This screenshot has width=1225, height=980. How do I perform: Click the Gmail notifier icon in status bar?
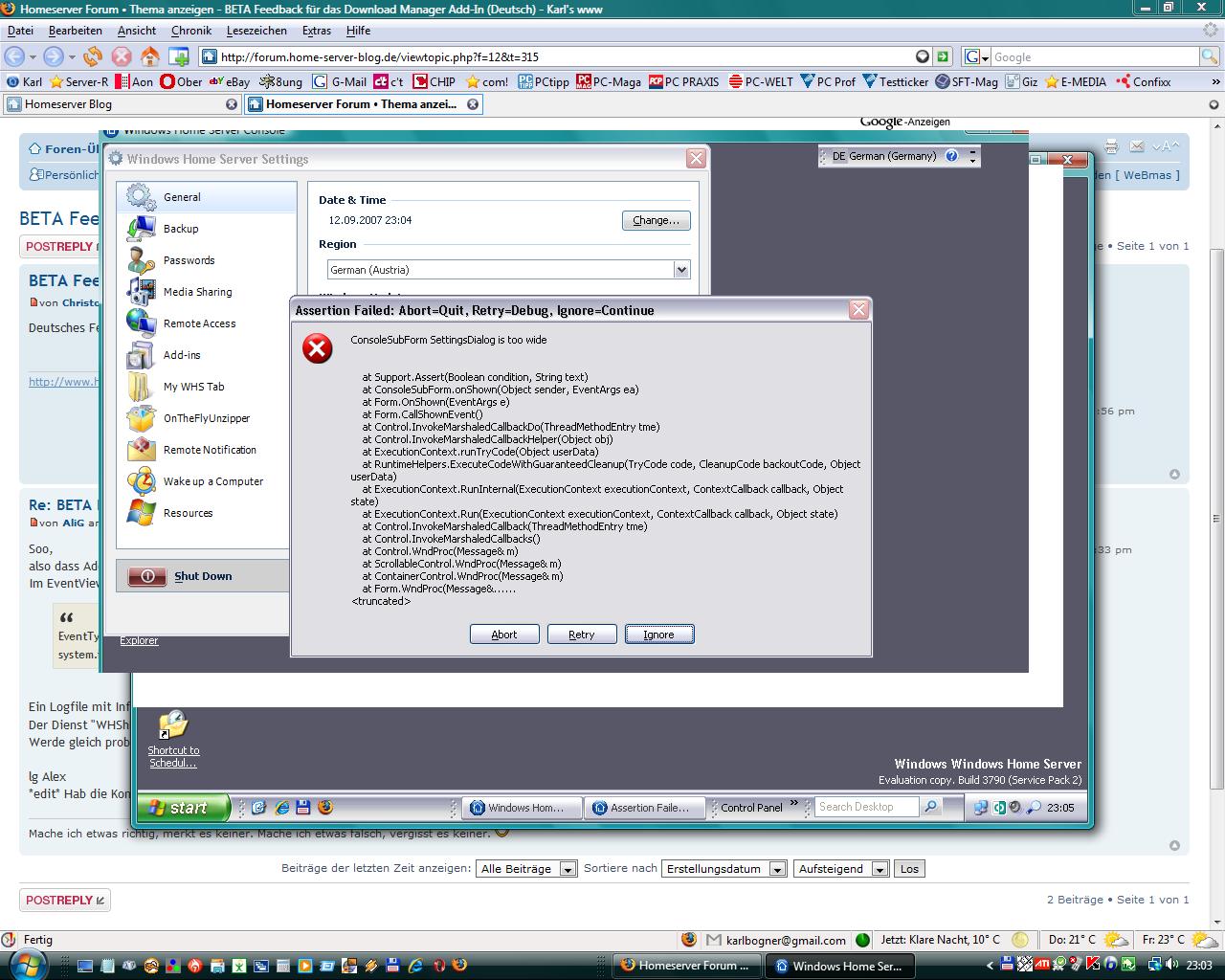[x=714, y=940]
